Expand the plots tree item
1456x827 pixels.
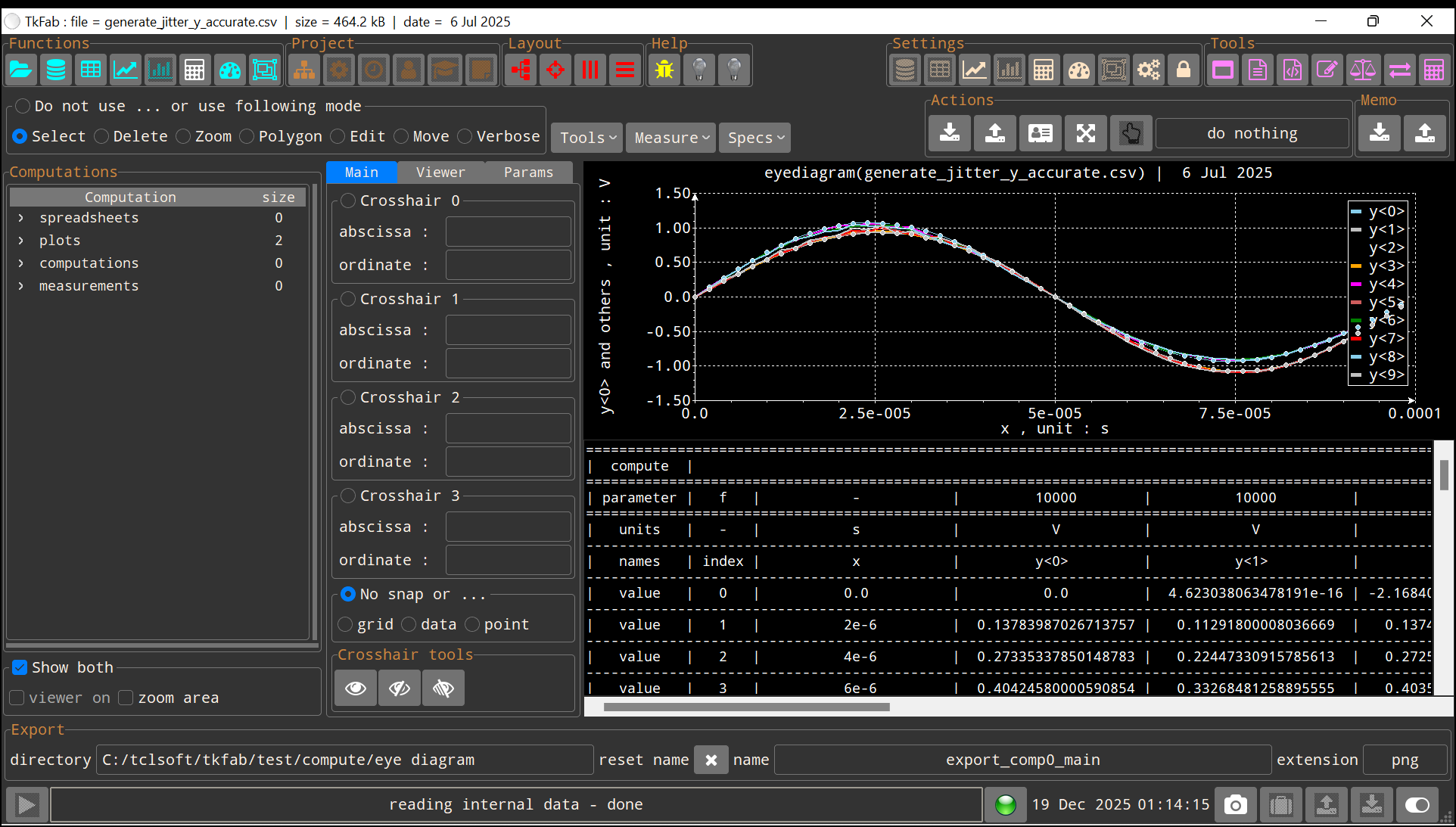coord(21,241)
